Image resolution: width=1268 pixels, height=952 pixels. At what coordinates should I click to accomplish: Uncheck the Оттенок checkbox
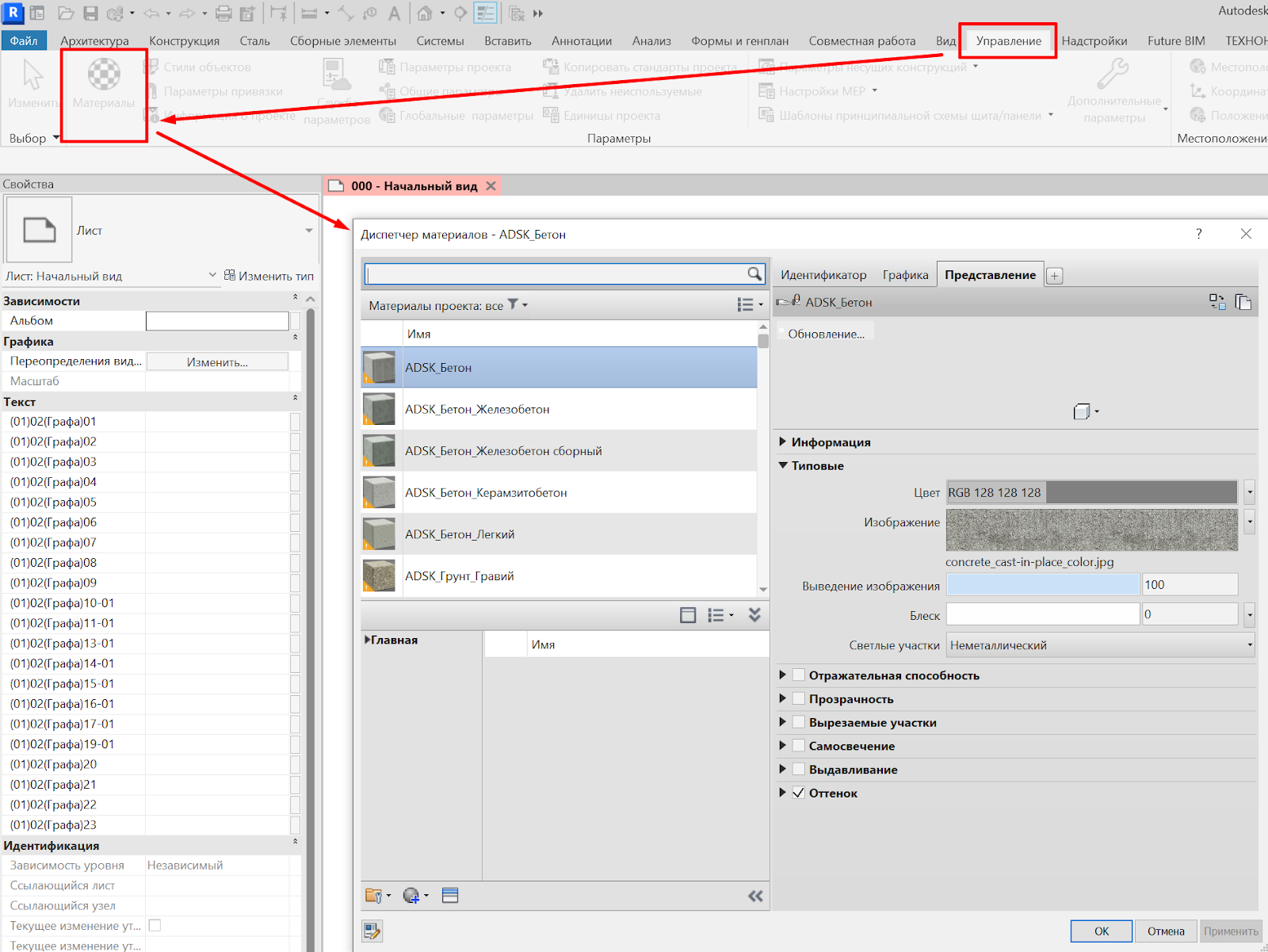pyautogui.click(x=799, y=793)
